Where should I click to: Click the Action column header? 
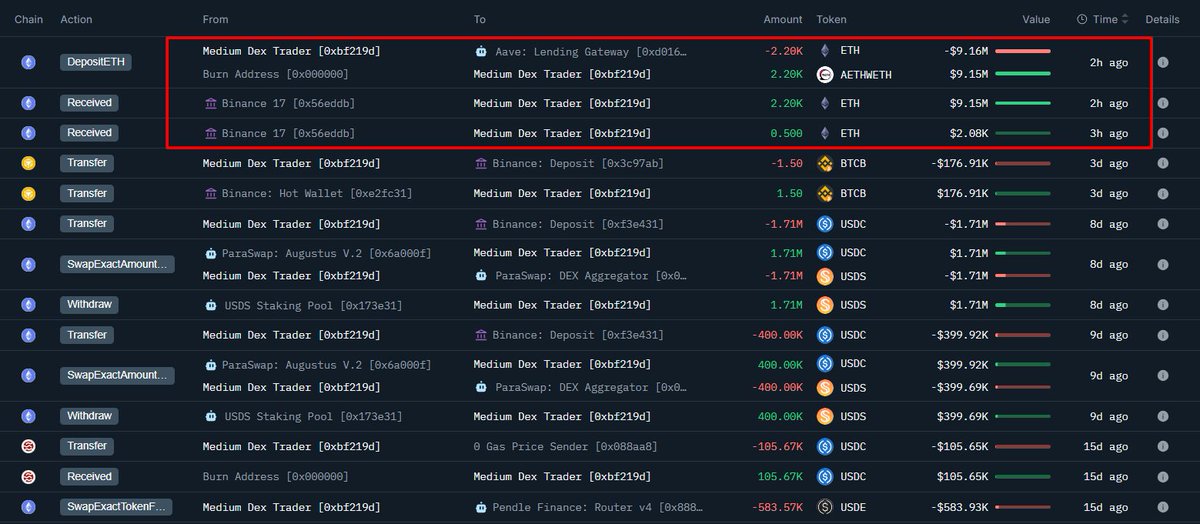pos(77,19)
